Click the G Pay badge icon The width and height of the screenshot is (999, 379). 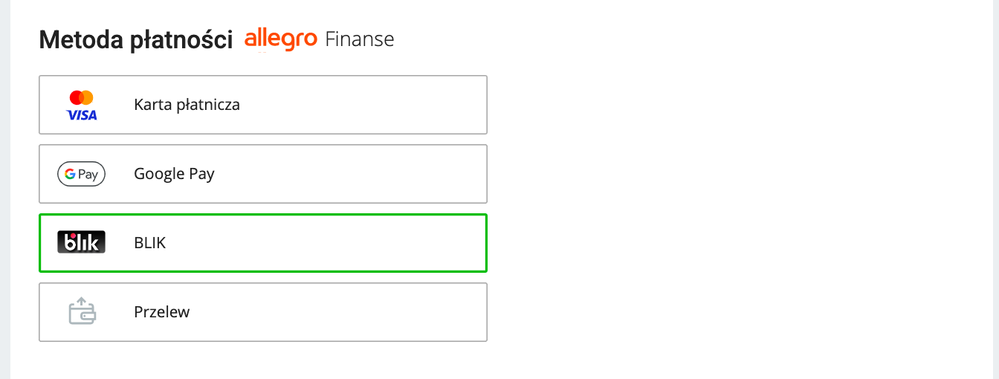pyautogui.click(x=82, y=174)
